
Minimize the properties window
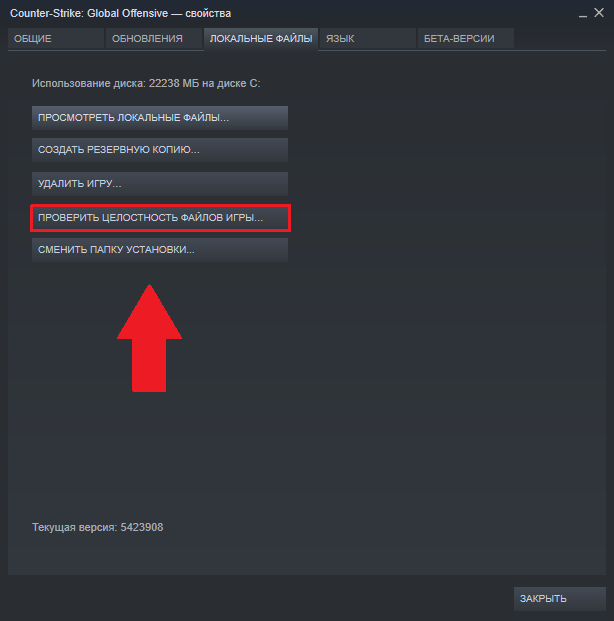[x=583, y=14]
